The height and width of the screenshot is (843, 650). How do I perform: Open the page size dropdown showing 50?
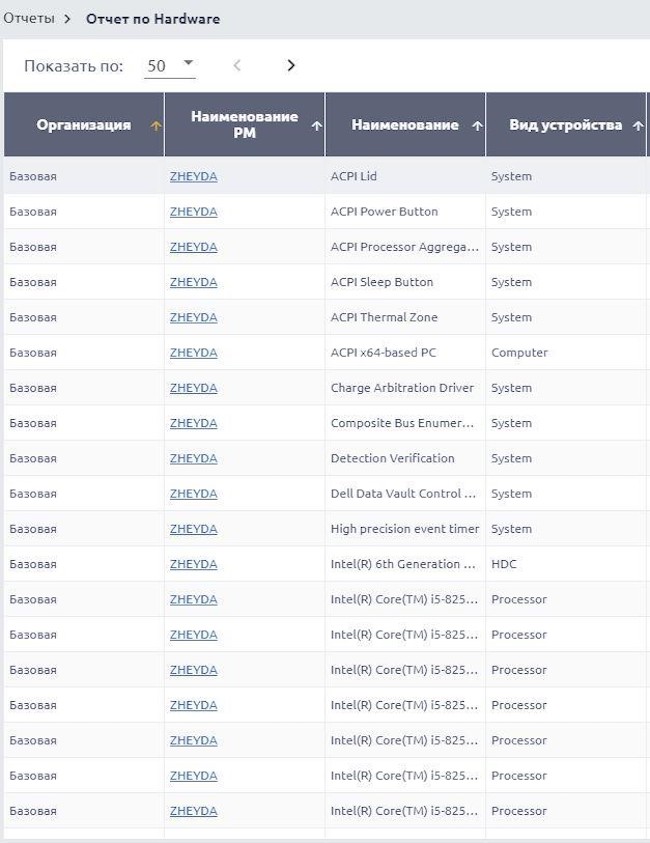[169, 66]
